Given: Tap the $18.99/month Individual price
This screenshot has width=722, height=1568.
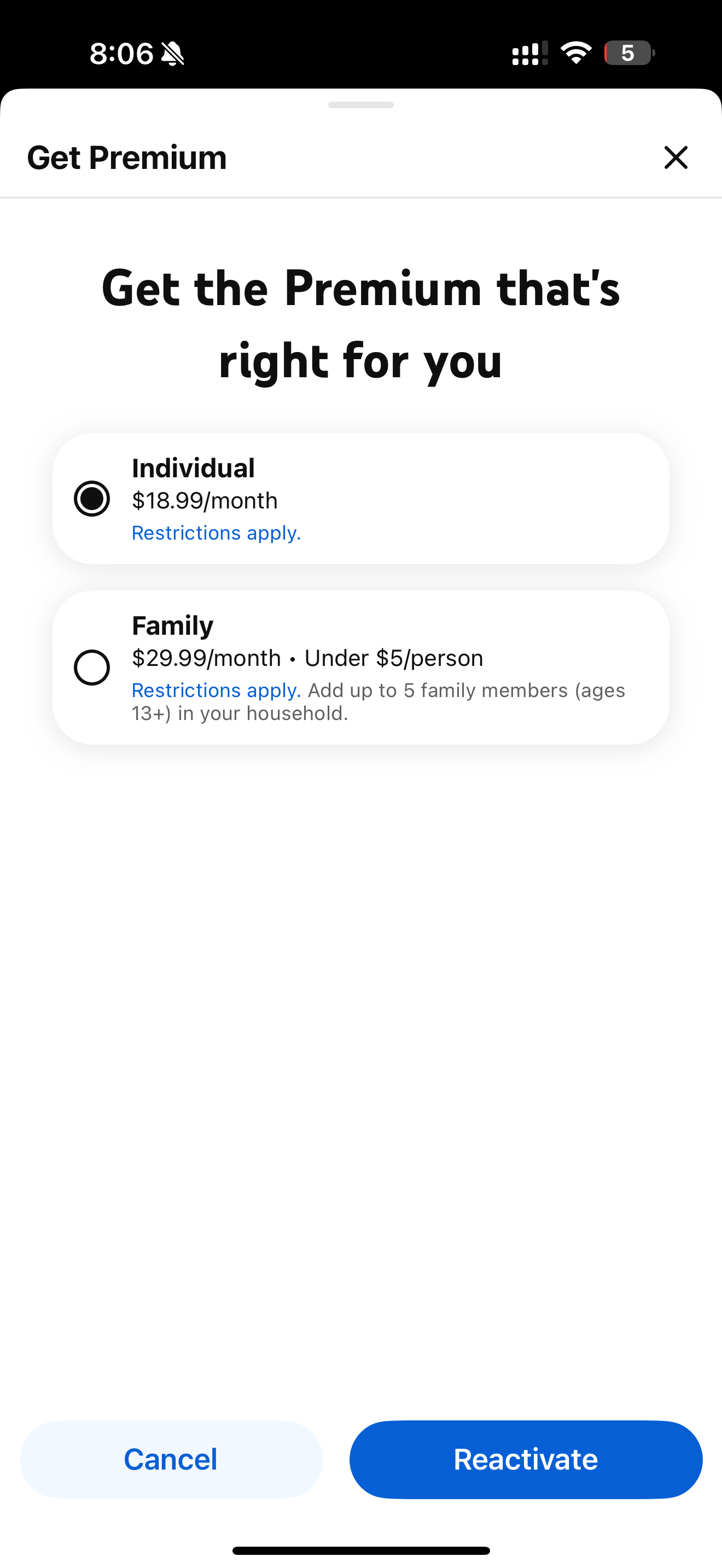Looking at the screenshot, I should point(205,501).
